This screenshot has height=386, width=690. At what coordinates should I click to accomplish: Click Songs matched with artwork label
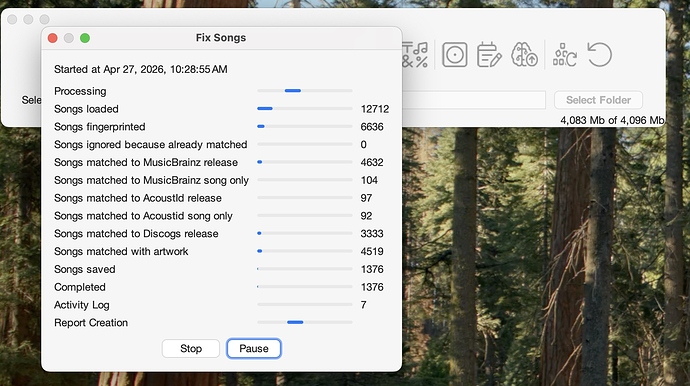tap(121, 251)
